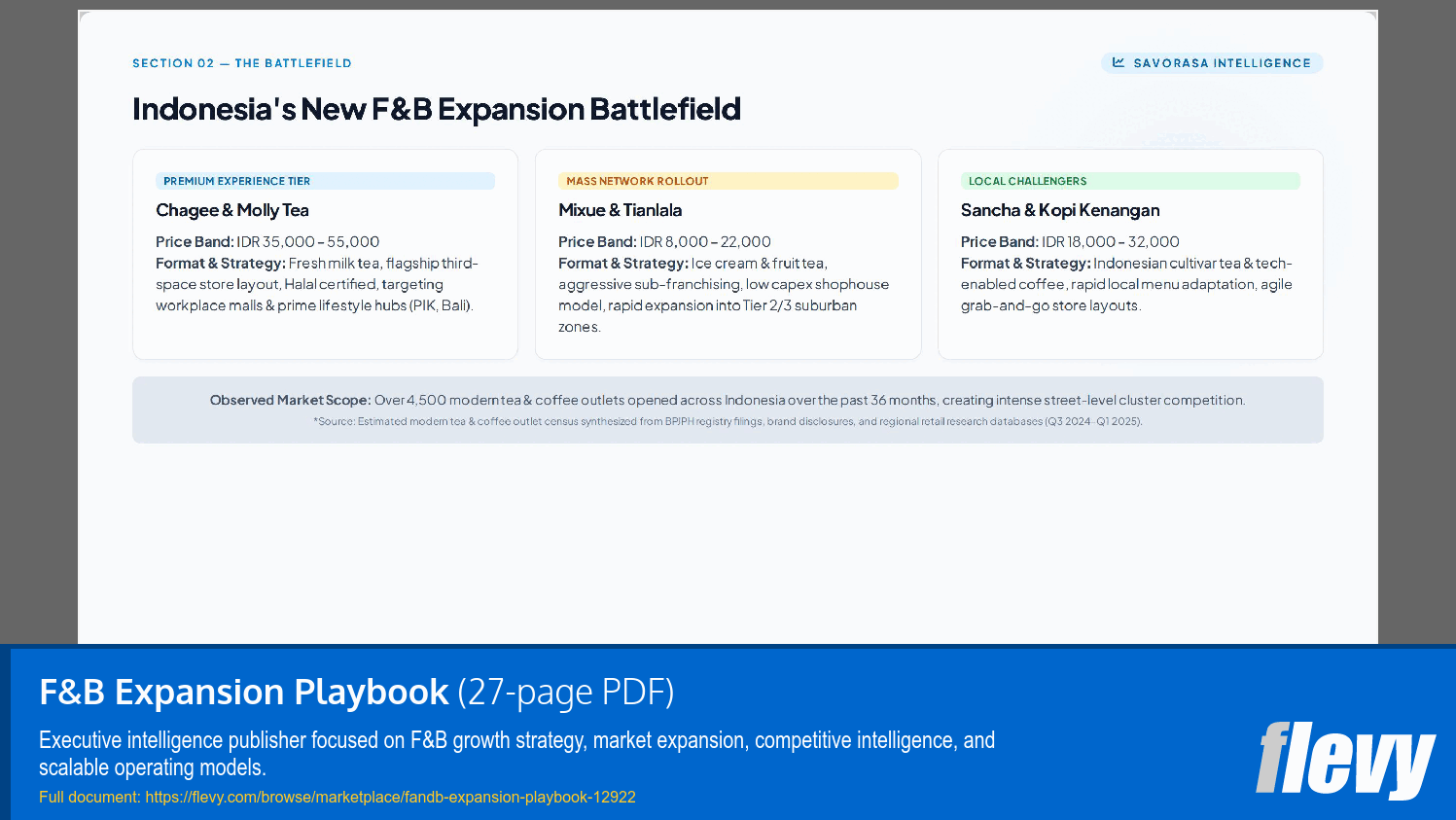Click the flevy logo

pyautogui.click(x=1345, y=760)
